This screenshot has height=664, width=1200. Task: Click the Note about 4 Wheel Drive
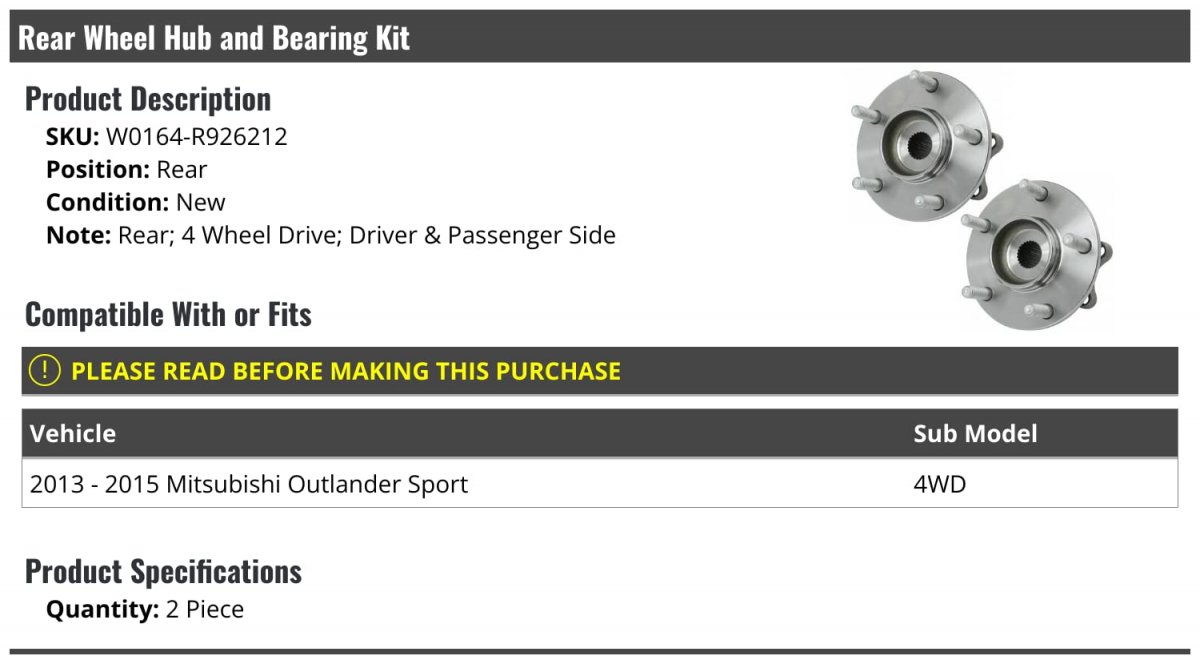pos(331,236)
